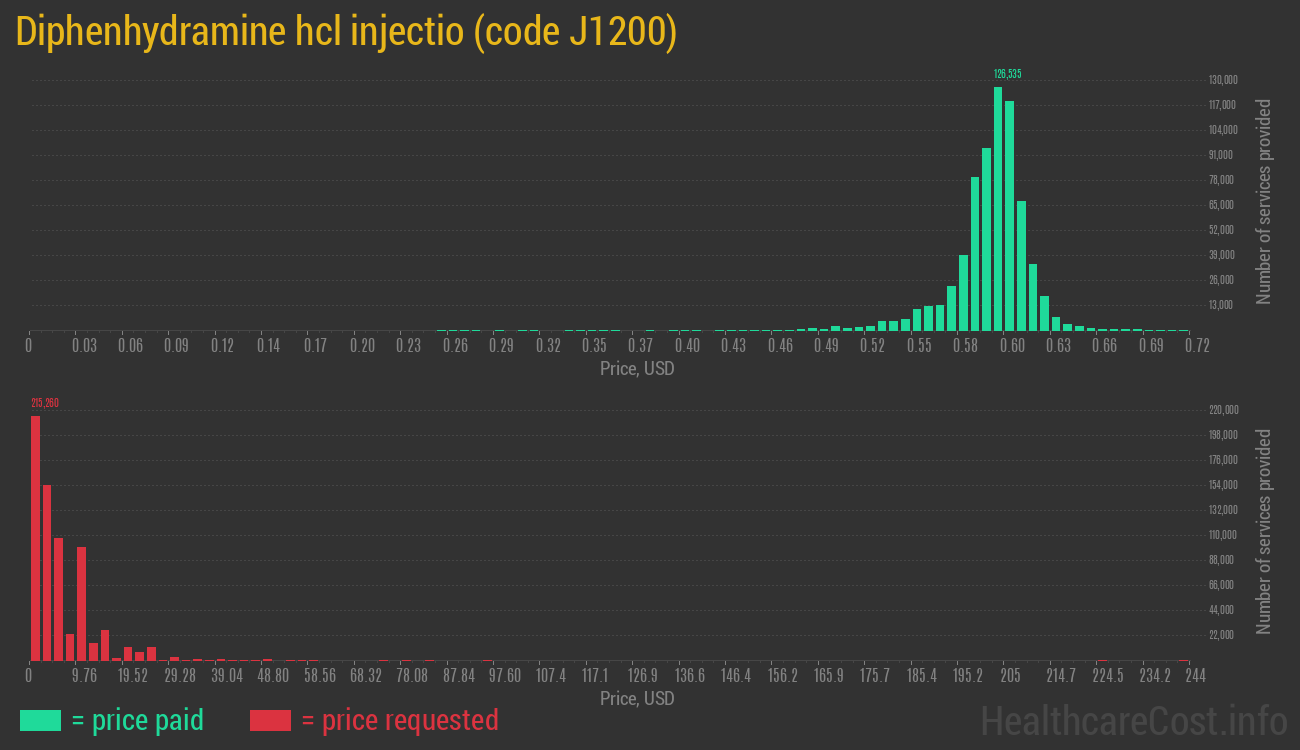This screenshot has height=750, width=1300.
Task: Click the 'Number of services provided' label, bottom chart
Action: (1263, 530)
